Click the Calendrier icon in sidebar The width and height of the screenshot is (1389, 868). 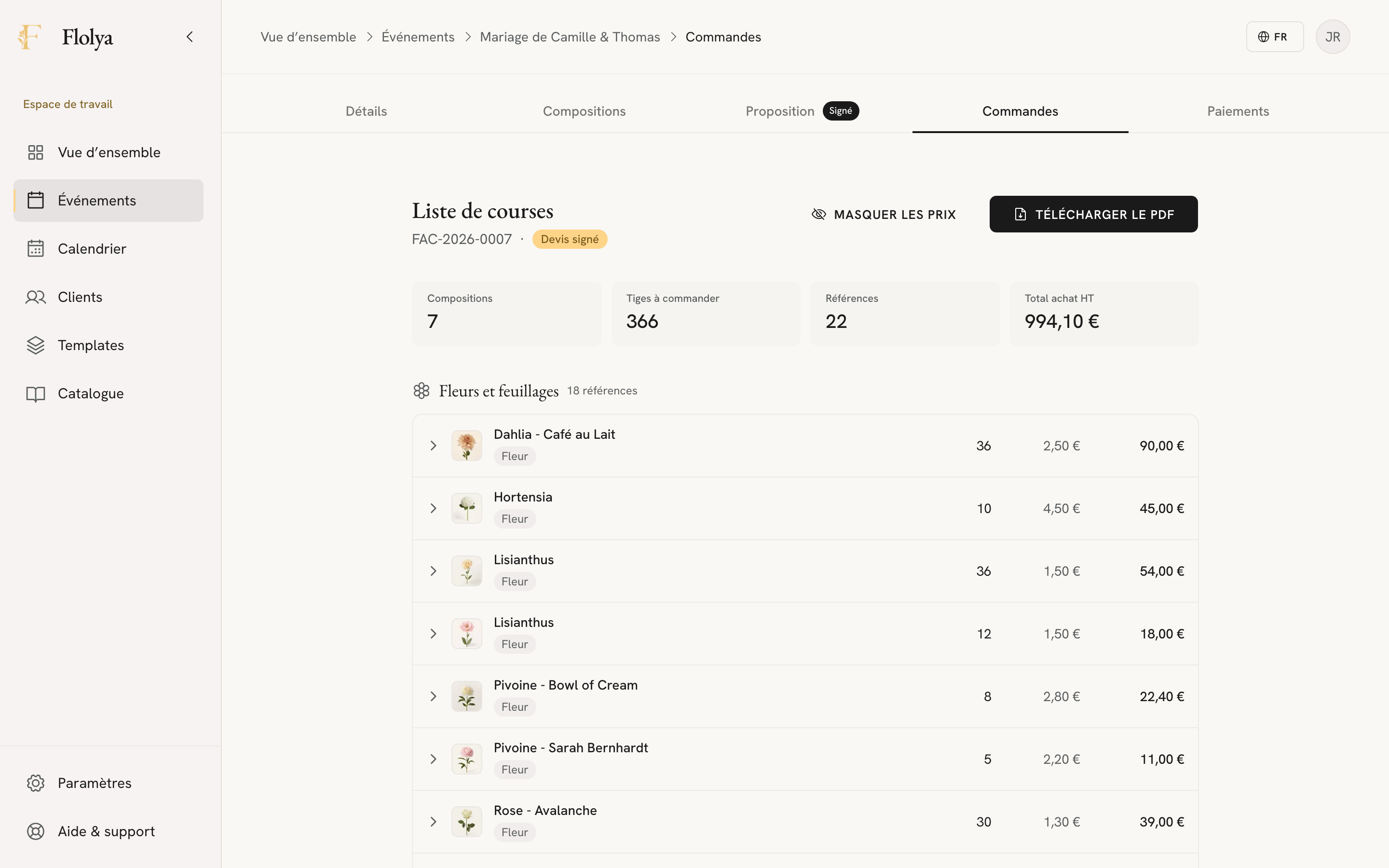point(36,248)
